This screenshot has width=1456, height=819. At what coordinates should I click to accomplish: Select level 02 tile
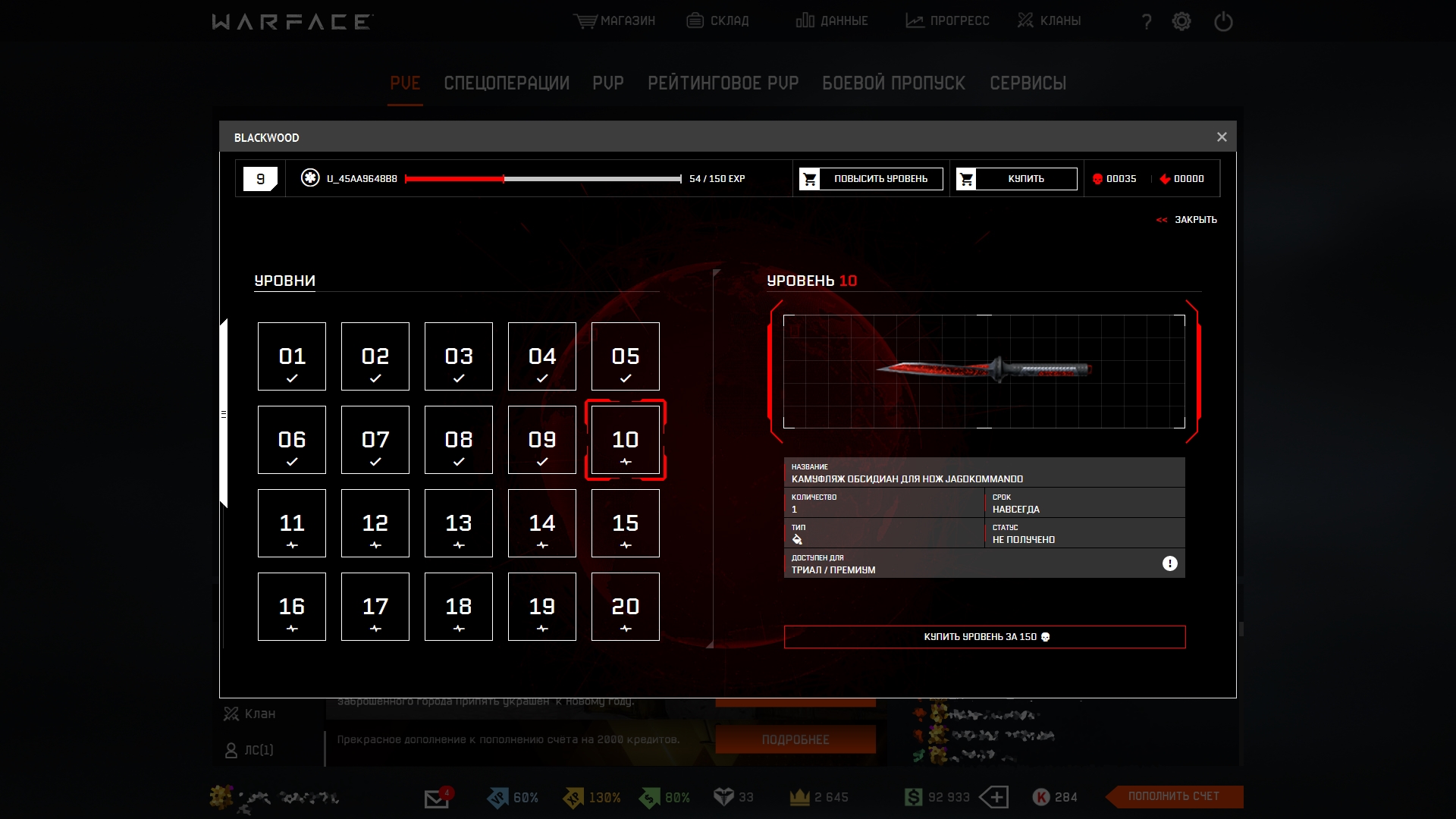375,356
